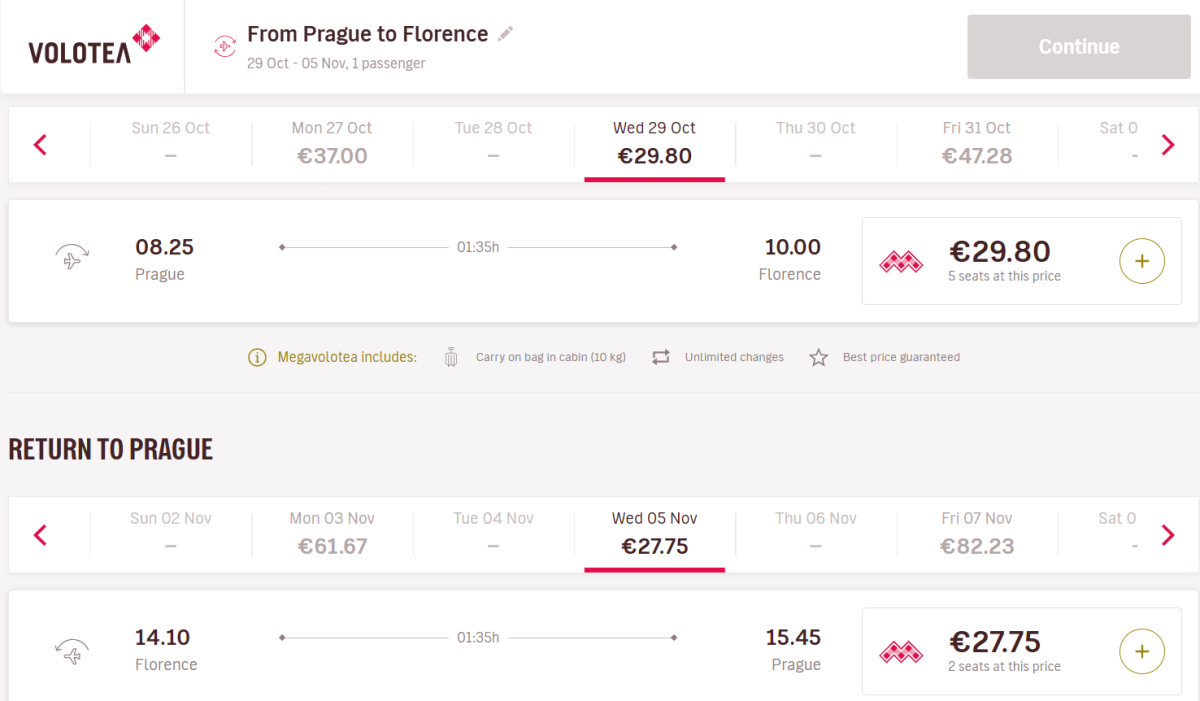Viewport: 1200px width, 701px height.
Task: Click the Megavolotea diamond icon for €27.75 fare
Action: [900, 652]
